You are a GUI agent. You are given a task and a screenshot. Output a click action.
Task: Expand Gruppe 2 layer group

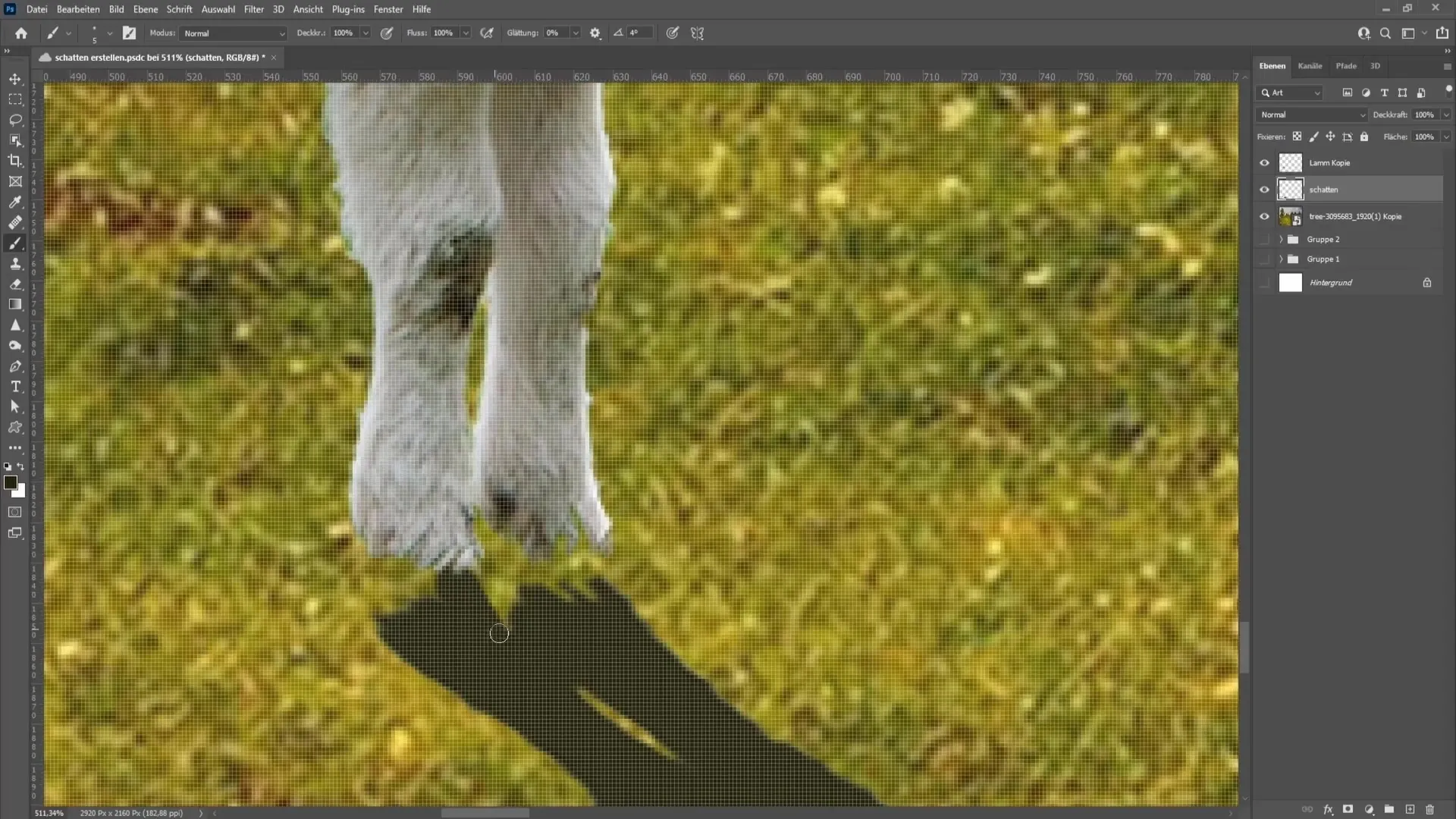click(x=1281, y=239)
